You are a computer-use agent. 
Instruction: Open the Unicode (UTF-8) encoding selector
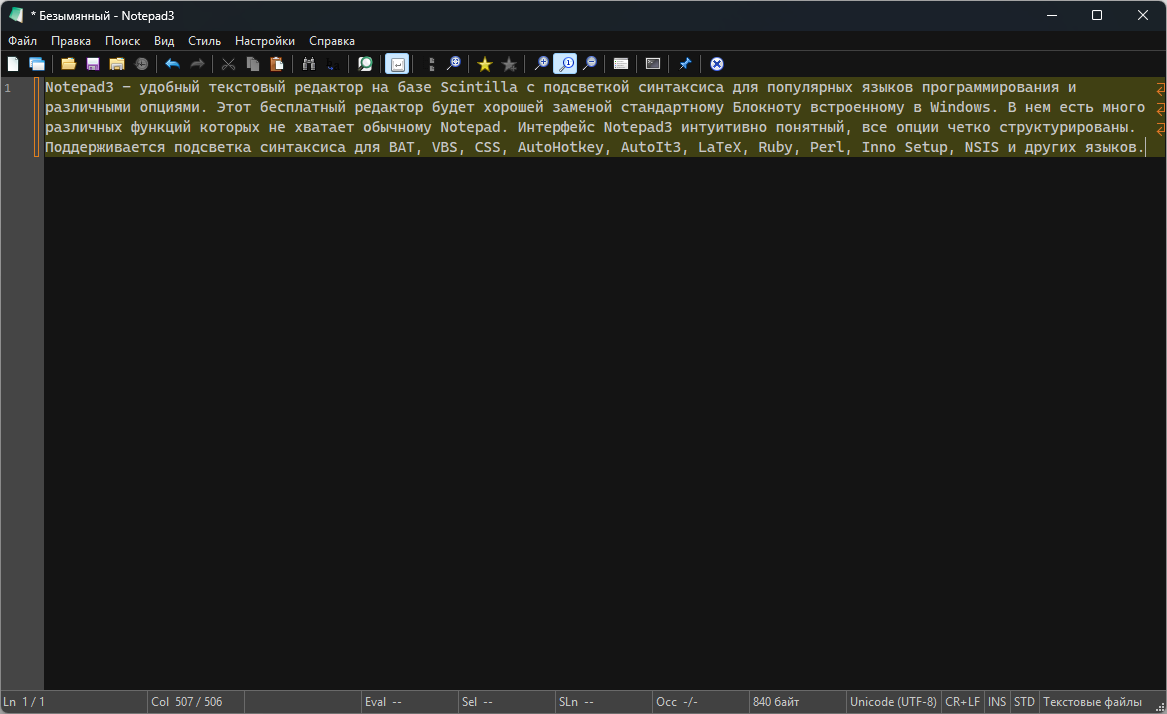pos(893,702)
